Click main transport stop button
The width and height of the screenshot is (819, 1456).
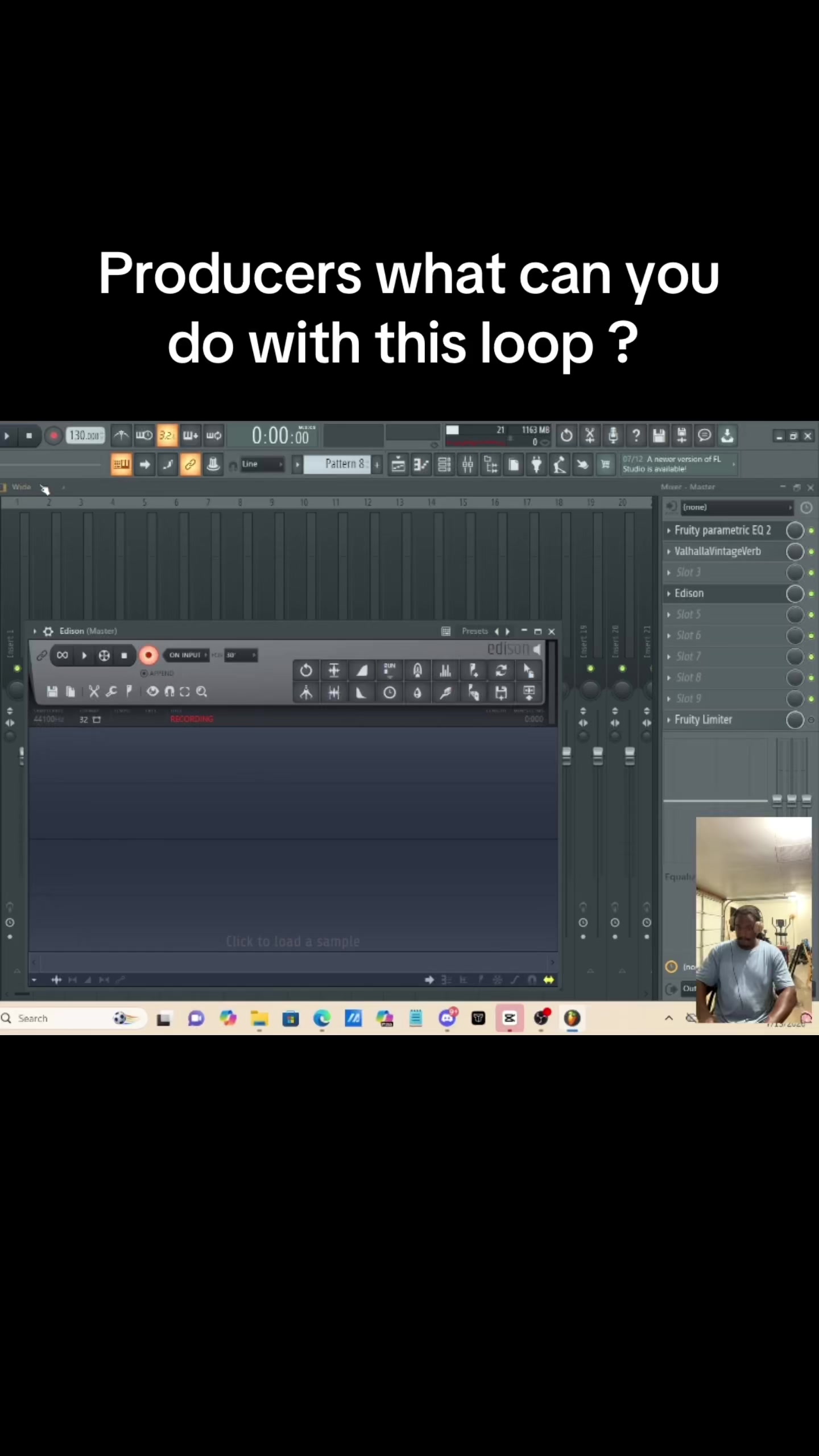pyautogui.click(x=29, y=436)
